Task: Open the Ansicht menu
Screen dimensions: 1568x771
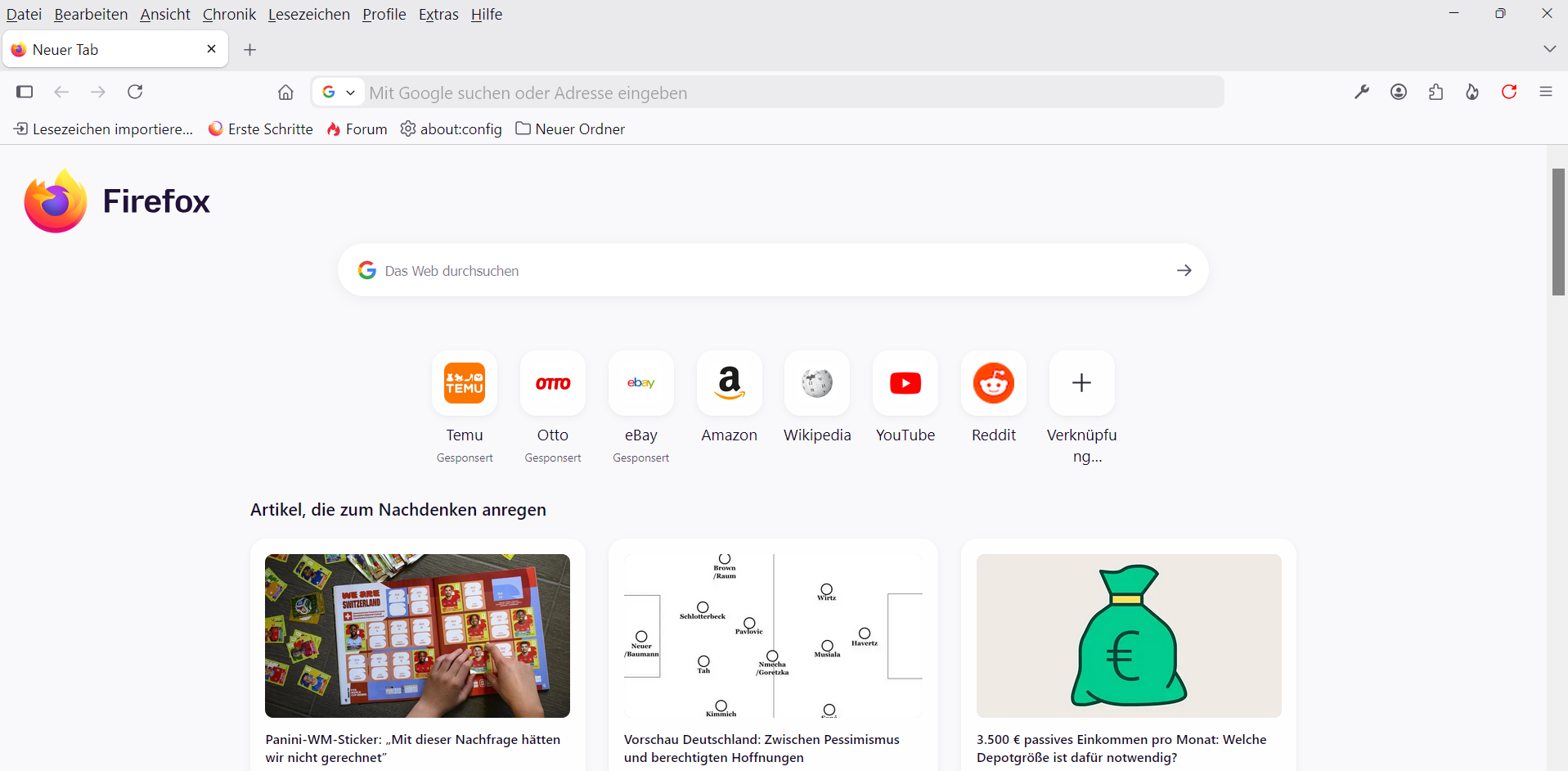Action: coord(165,14)
